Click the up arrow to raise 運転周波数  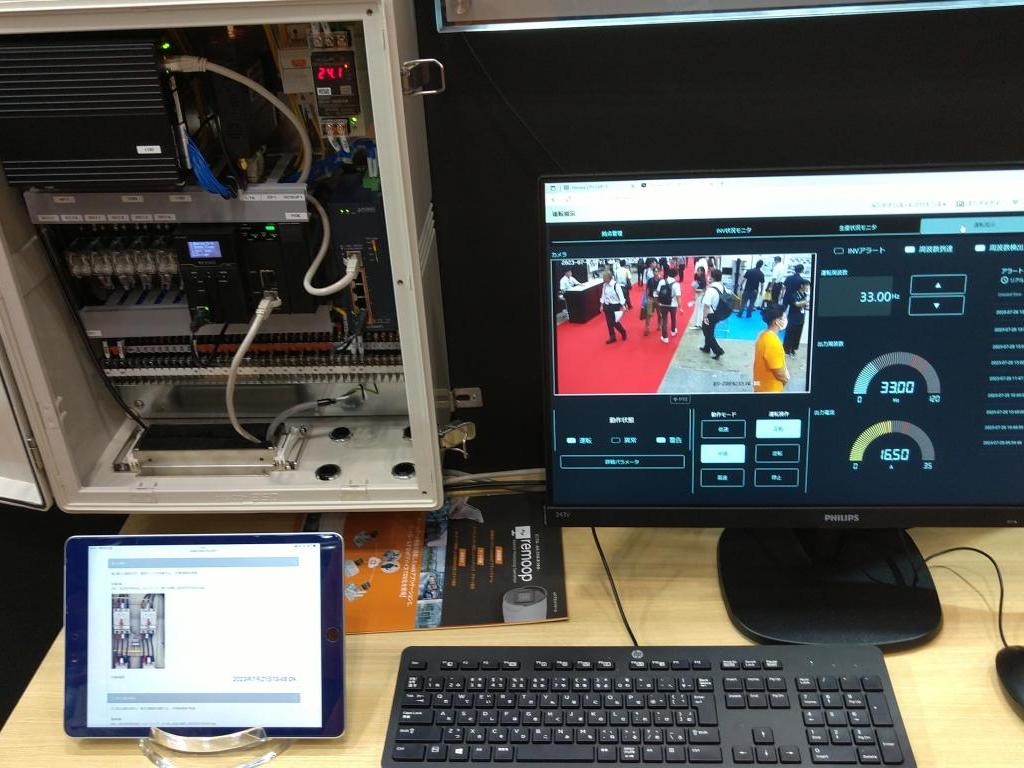point(937,284)
